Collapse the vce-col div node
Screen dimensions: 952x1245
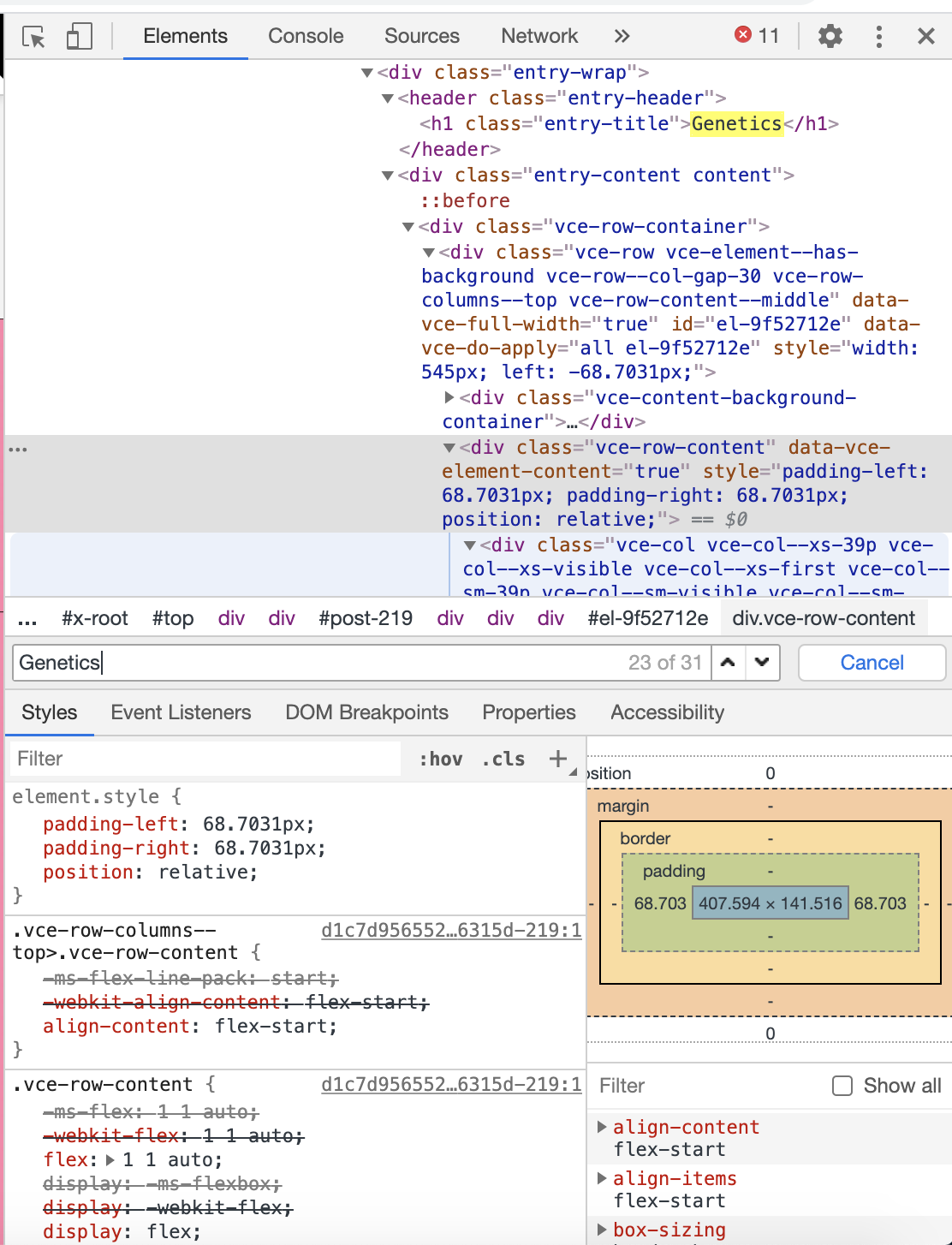[x=470, y=545]
